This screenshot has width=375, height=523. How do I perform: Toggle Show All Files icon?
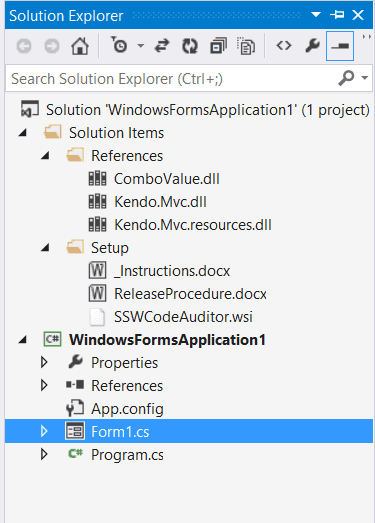[246, 46]
